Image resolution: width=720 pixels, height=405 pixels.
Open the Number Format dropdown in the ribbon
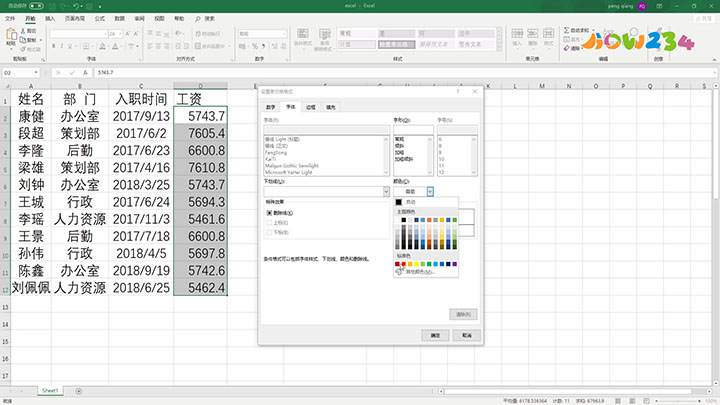coord(284,34)
